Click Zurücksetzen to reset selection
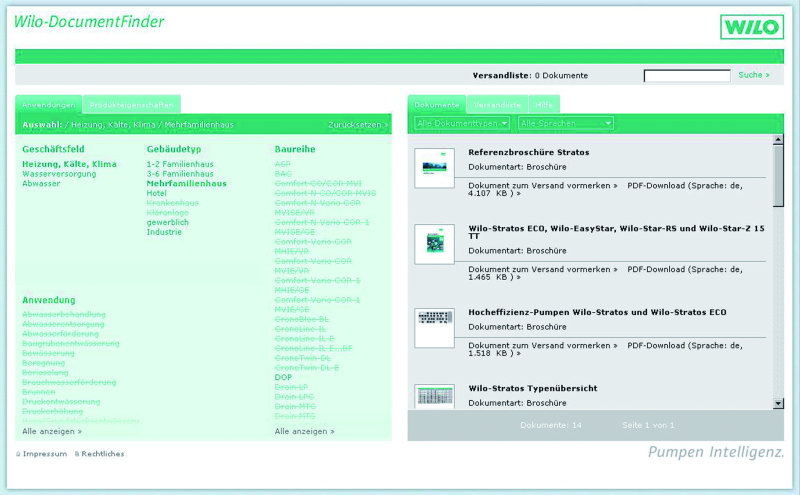Viewport: 800px width, 495px height. coord(358,125)
